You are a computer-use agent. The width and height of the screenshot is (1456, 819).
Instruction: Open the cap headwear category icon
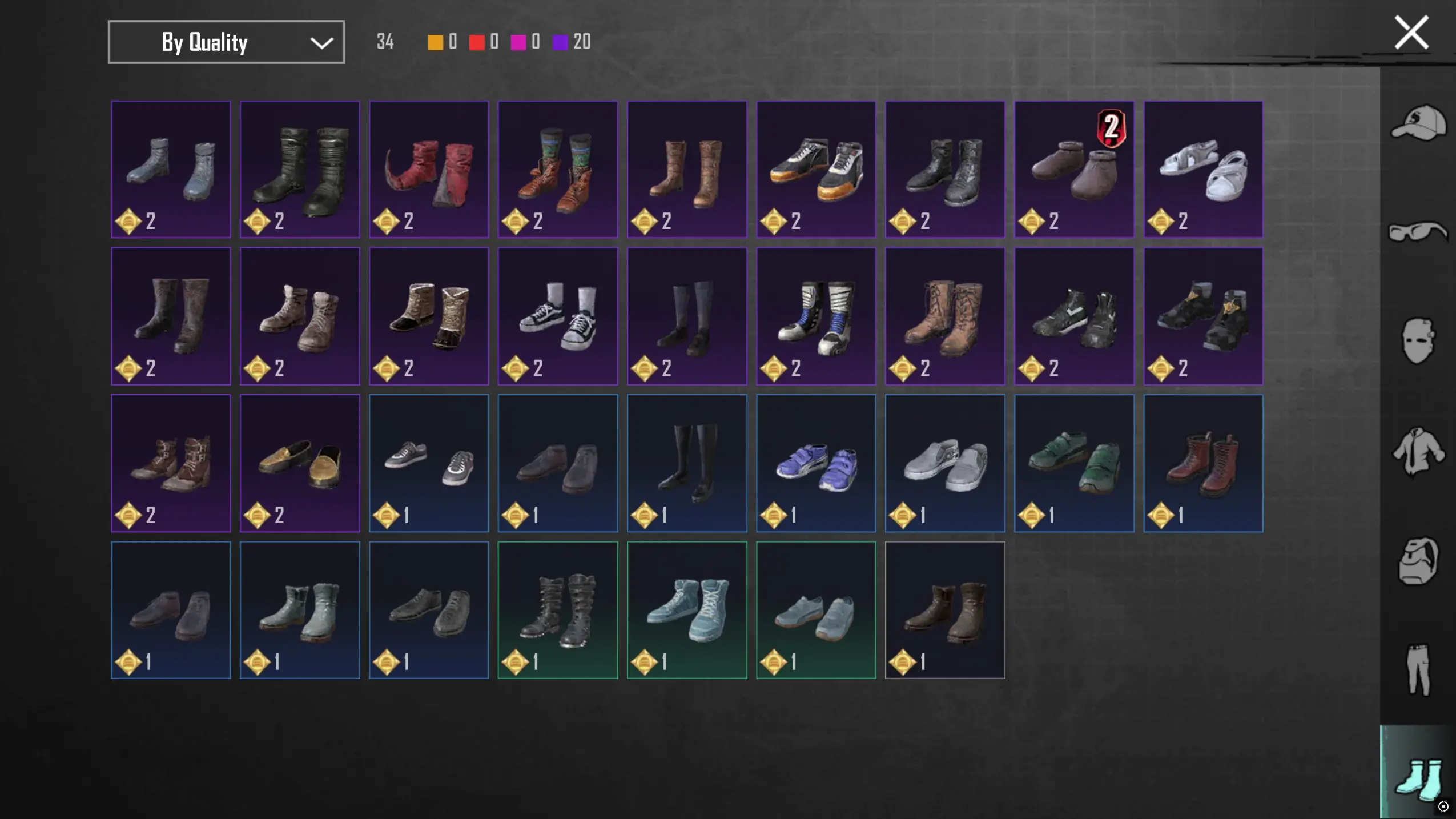1418,123
